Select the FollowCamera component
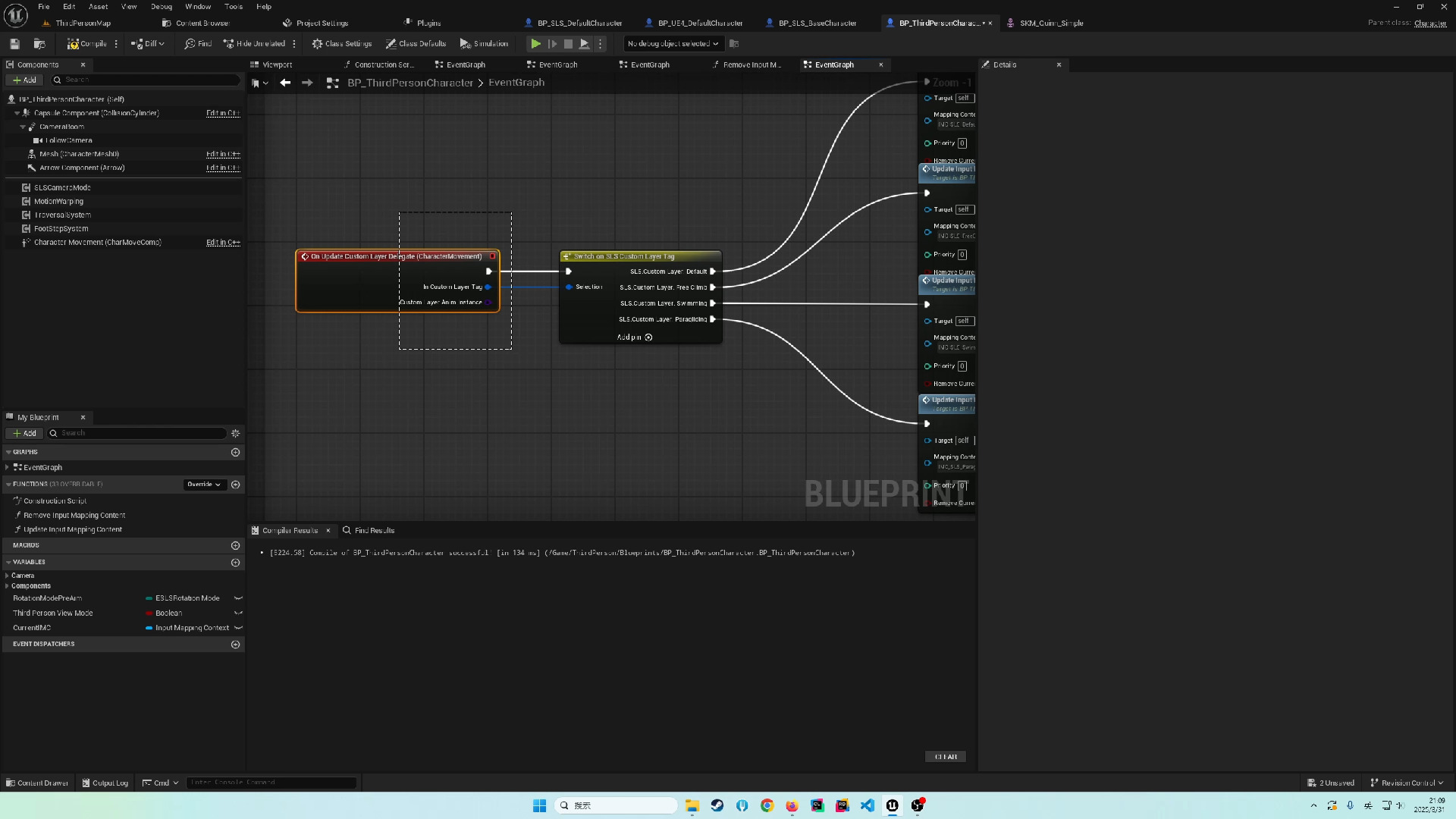This screenshot has height=819, width=1456. pos(68,140)
